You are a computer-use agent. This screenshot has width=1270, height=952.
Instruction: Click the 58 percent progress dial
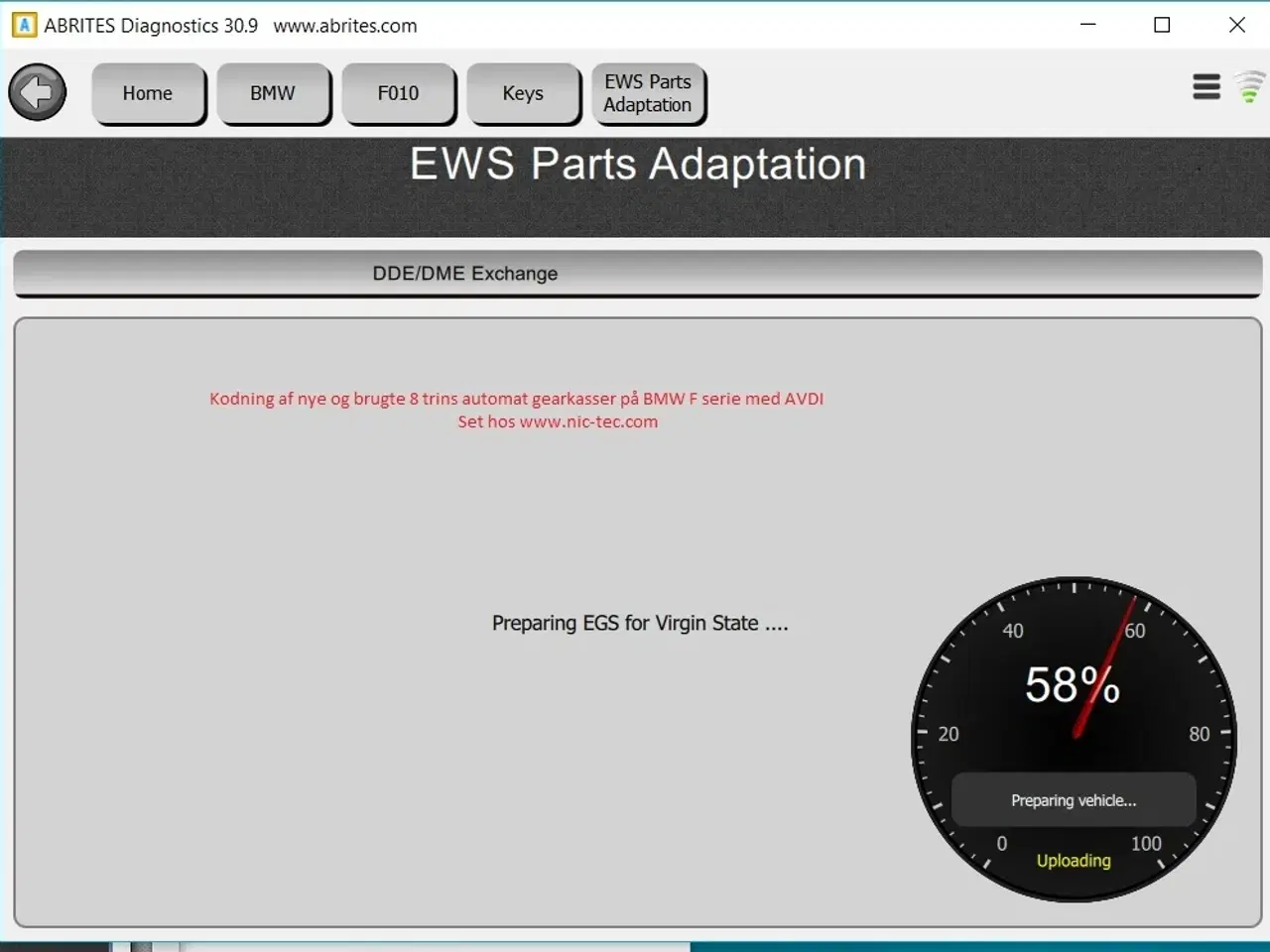coord(1072,684)
